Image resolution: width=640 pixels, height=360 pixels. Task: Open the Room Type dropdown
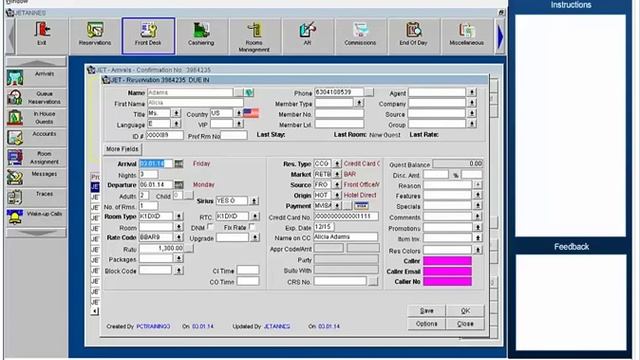tap(179, 216)
